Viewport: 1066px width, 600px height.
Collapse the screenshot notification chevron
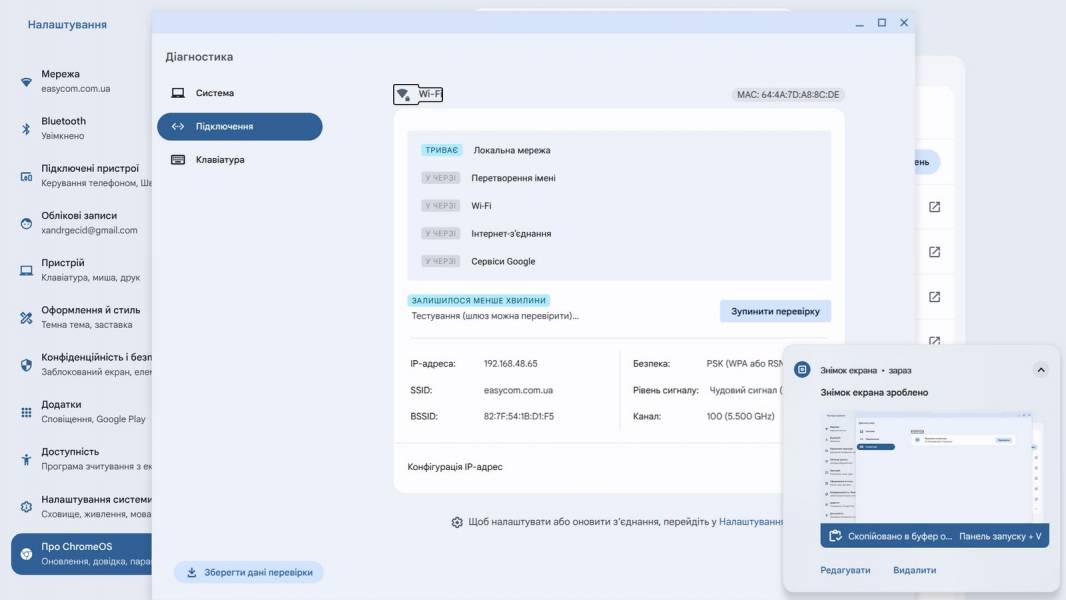click(1040, 370)
